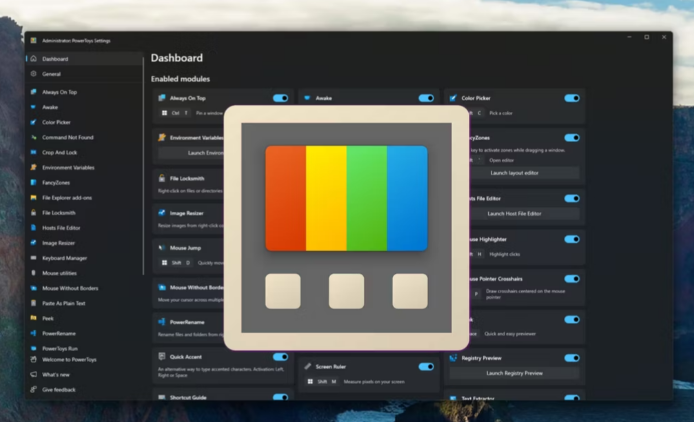694x422 pixels.
Task: Open the Dashboard page in sidebar
Action: click(84, 58)
